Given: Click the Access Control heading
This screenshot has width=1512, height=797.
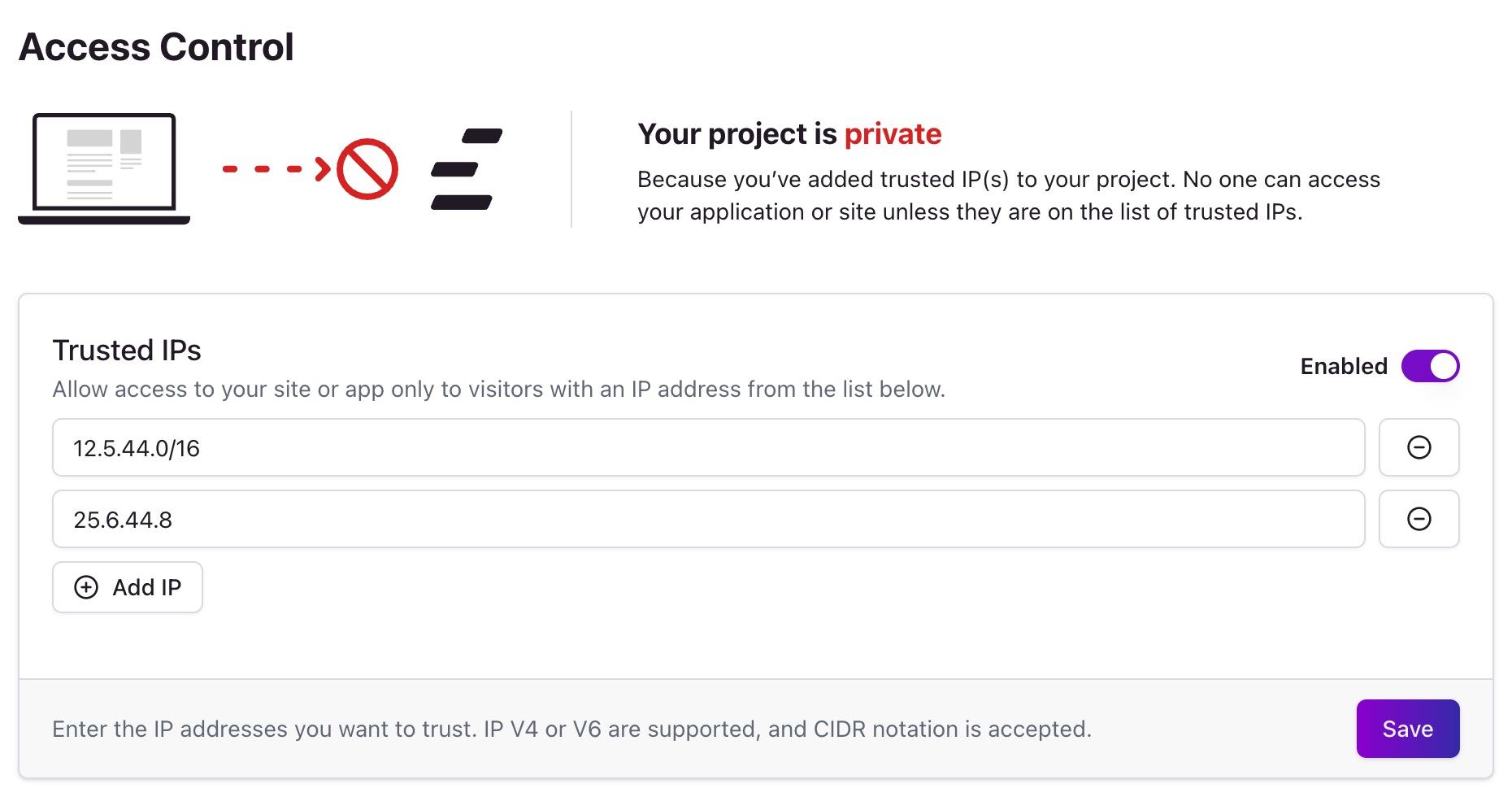Looking at the screenshot, I should pyautogui.click(x=156, y=46).
